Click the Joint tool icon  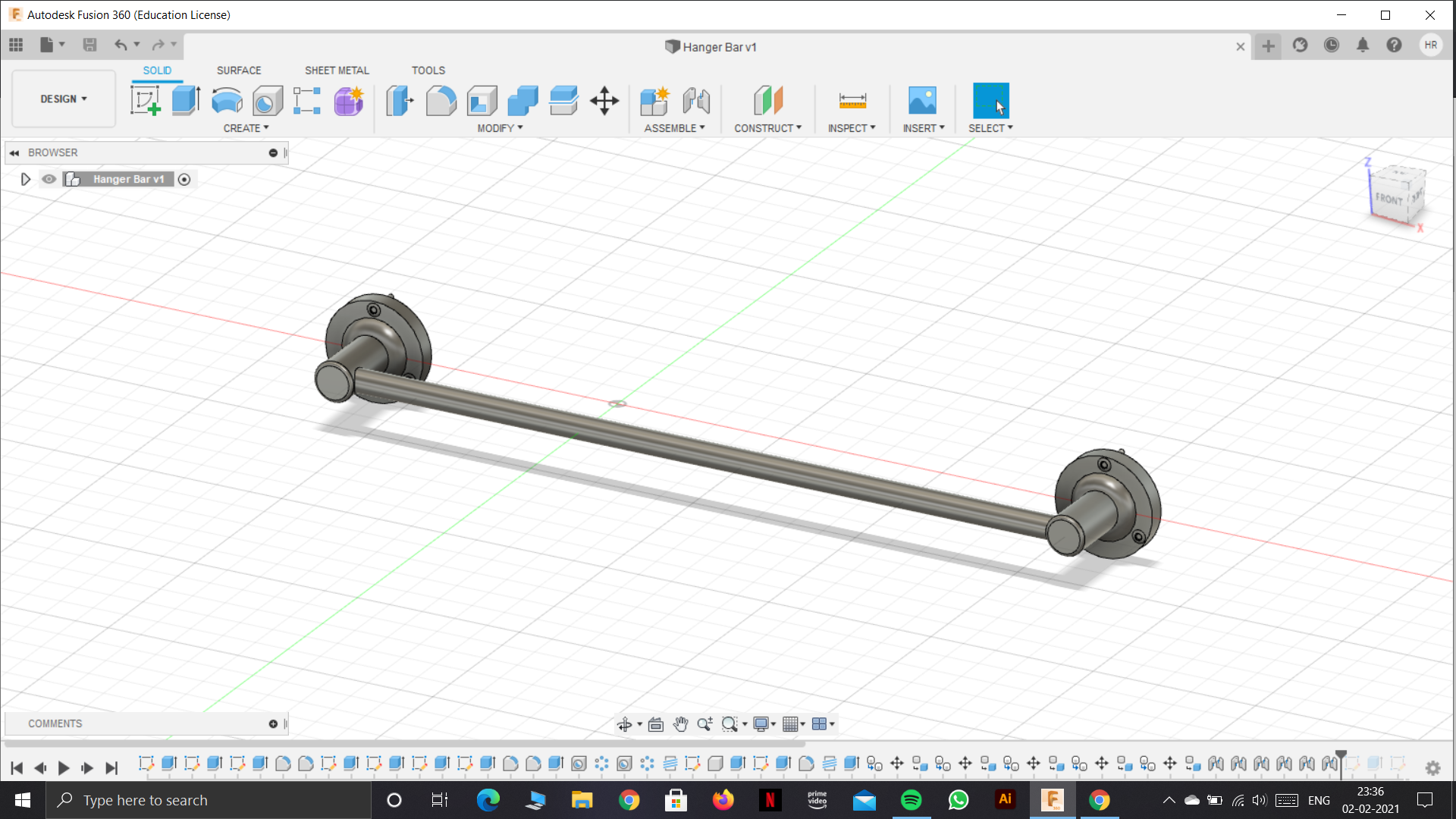point(696,100)
